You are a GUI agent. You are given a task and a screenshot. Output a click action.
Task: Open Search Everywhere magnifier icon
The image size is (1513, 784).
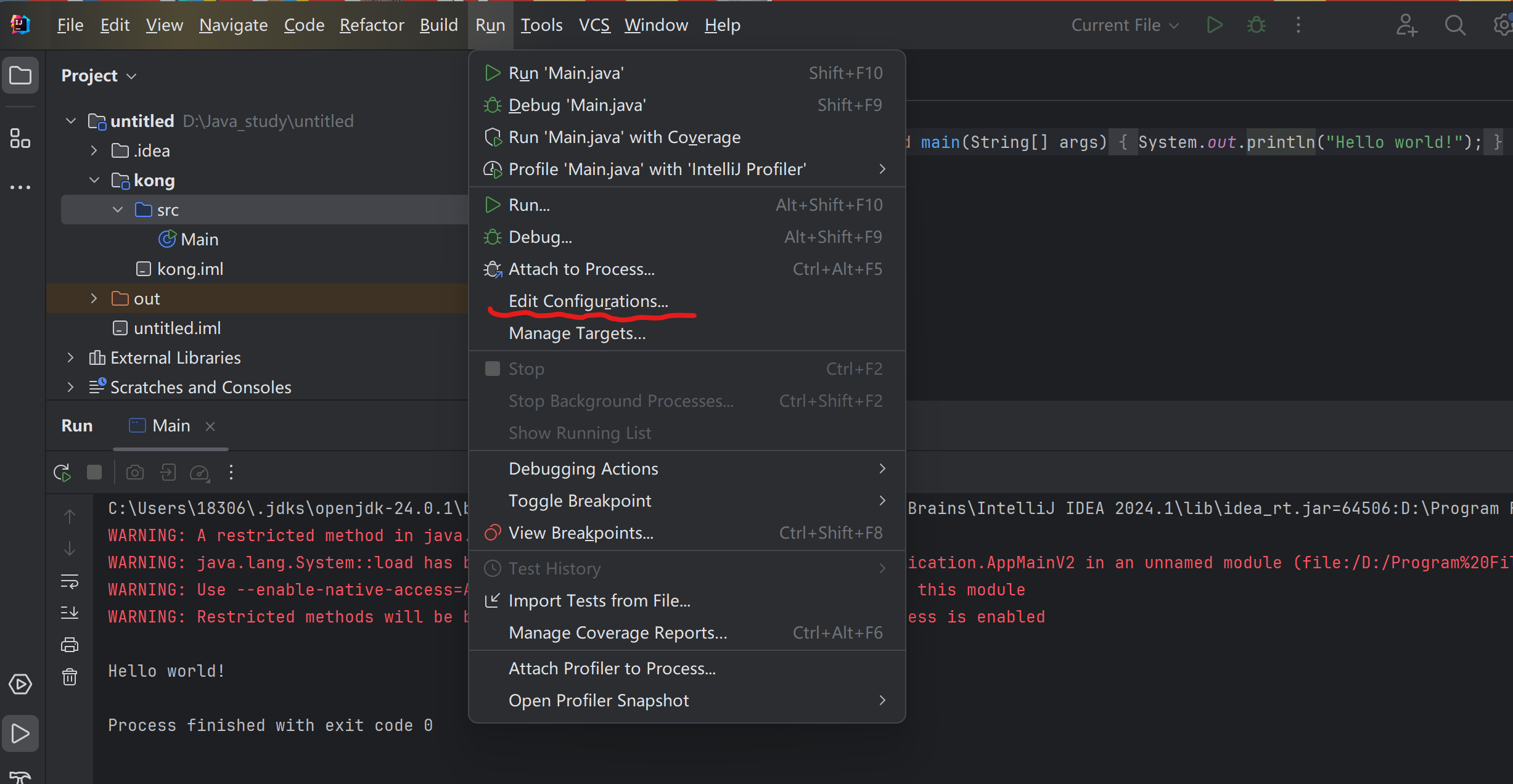pos(1455,25)
